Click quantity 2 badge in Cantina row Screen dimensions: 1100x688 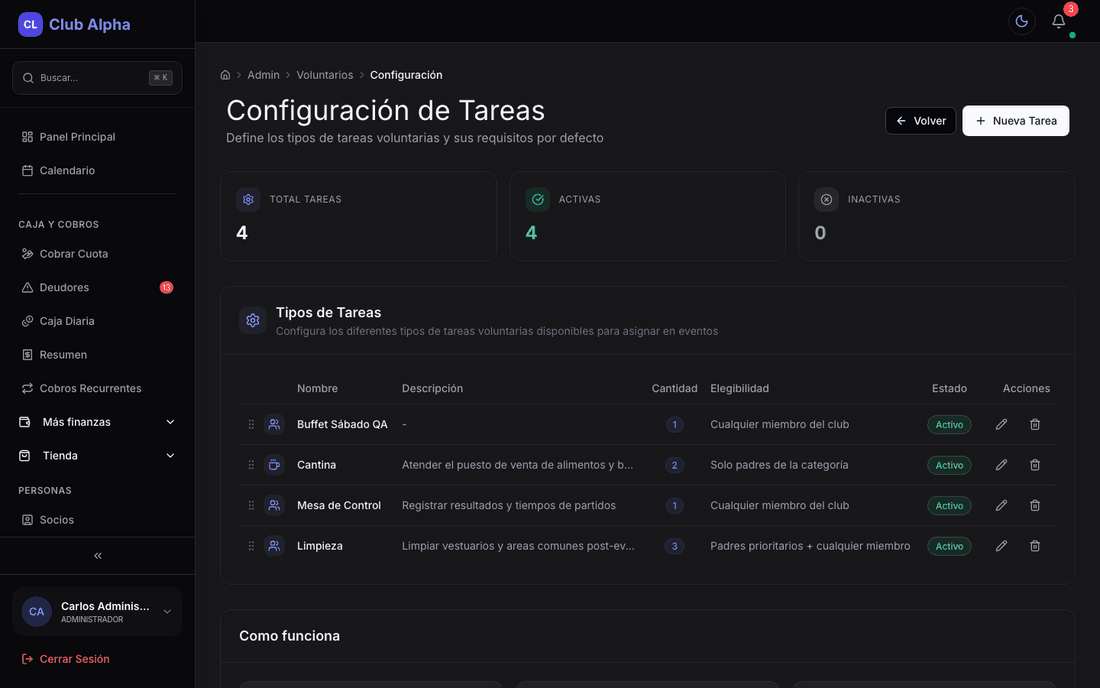click(x=674, y=465)
